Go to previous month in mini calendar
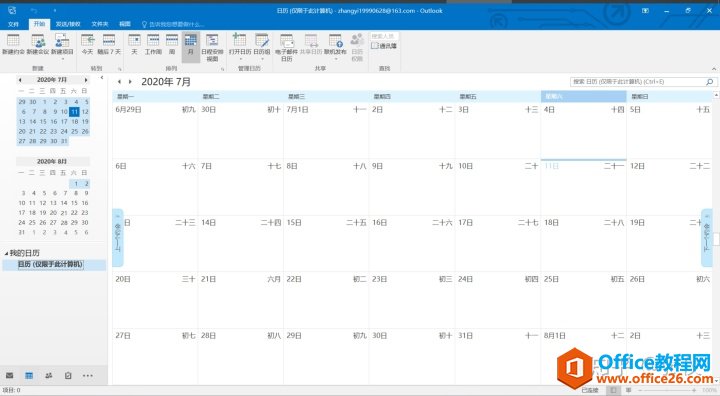 click(x=20, y=80)
